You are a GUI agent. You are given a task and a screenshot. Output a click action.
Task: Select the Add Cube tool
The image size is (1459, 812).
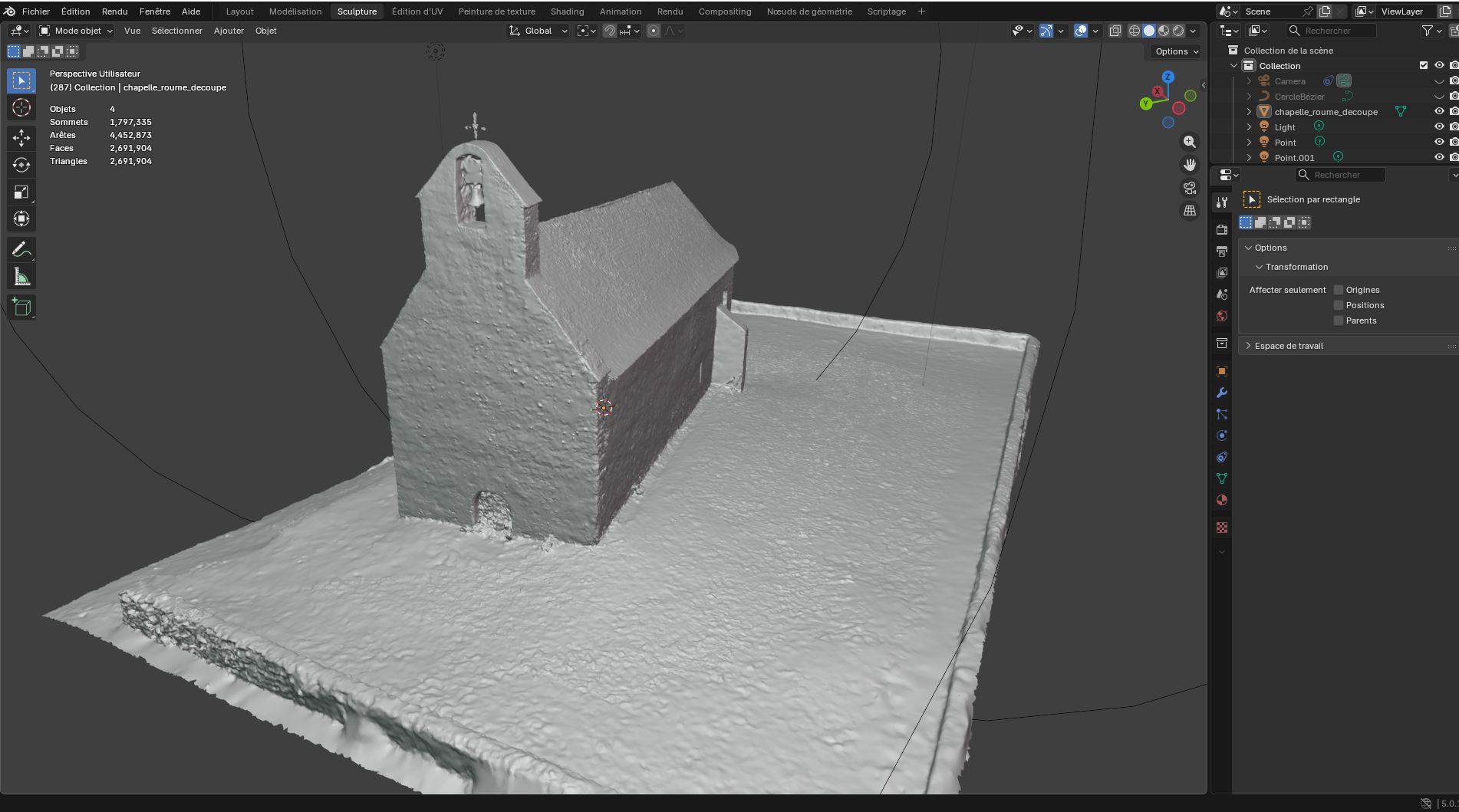21,307
